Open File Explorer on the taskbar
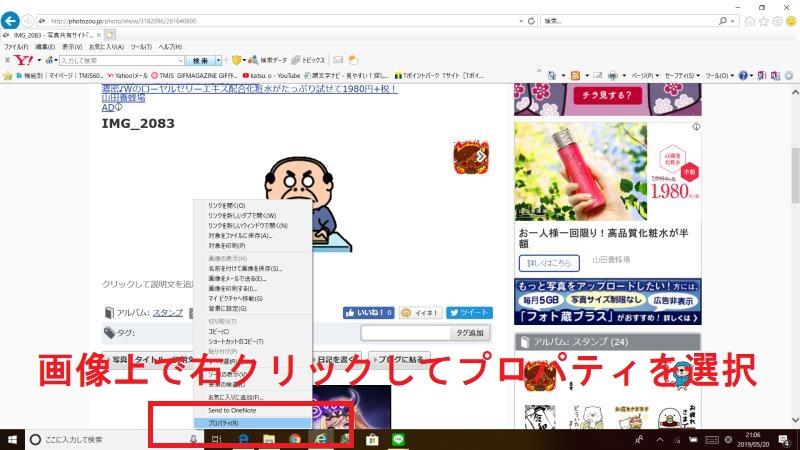The width and height of the screenshot is (800, 450). (x=269, y=439)
